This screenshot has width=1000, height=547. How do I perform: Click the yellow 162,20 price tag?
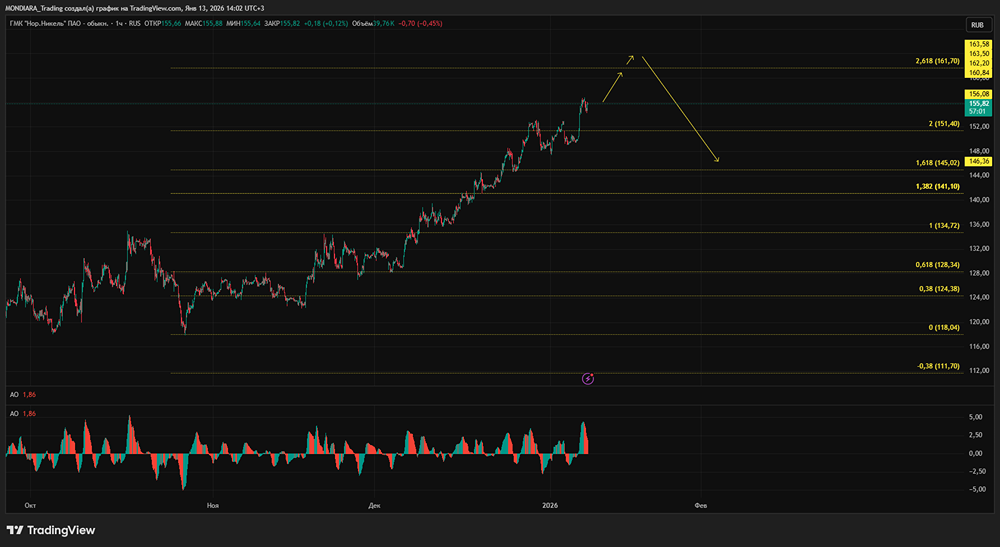pyautogui.click(x=978, y=63)
